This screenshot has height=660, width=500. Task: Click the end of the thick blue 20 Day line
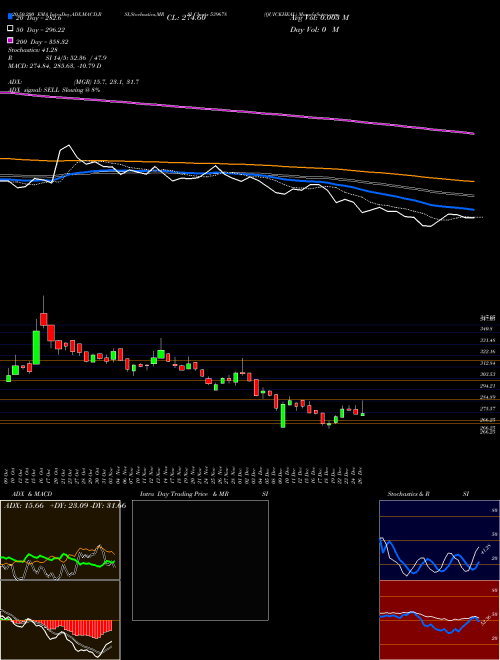(473, 209)
